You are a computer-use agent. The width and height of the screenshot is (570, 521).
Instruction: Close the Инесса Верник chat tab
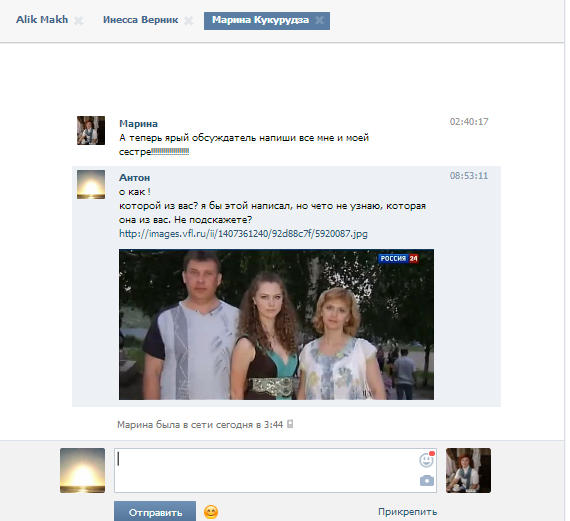point(189,21)
